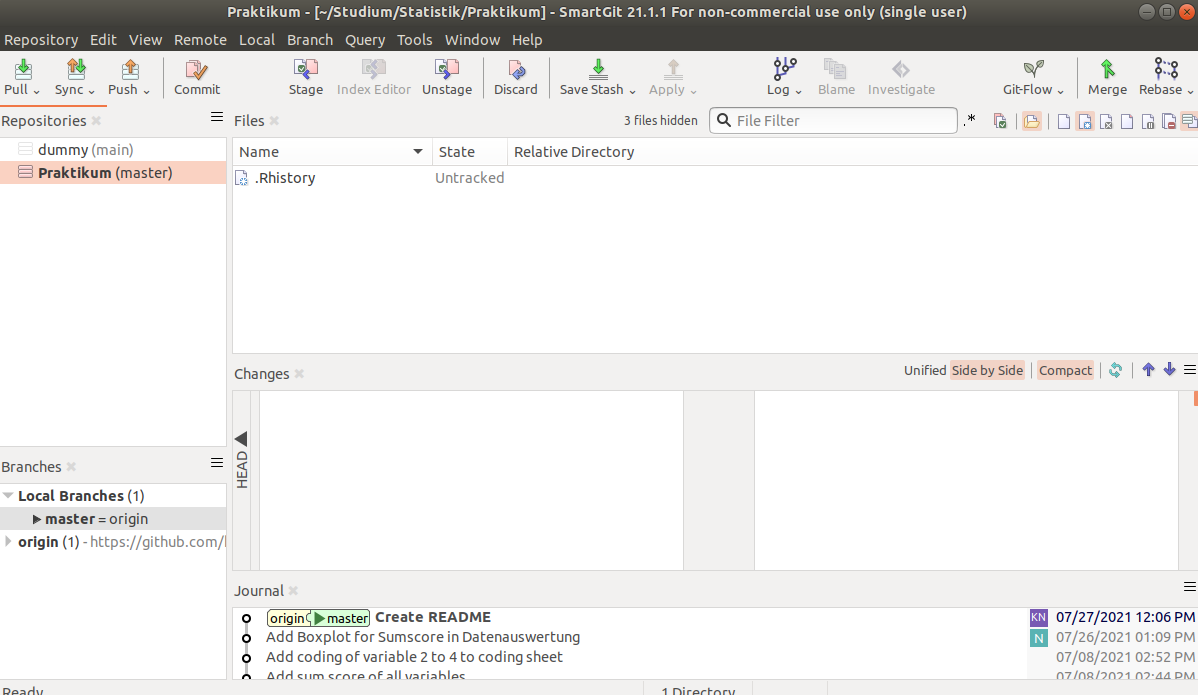The height and width of the screenshot is (695, 1198).
Task: Close the Journal panel tab
Action: pos(293,590)
